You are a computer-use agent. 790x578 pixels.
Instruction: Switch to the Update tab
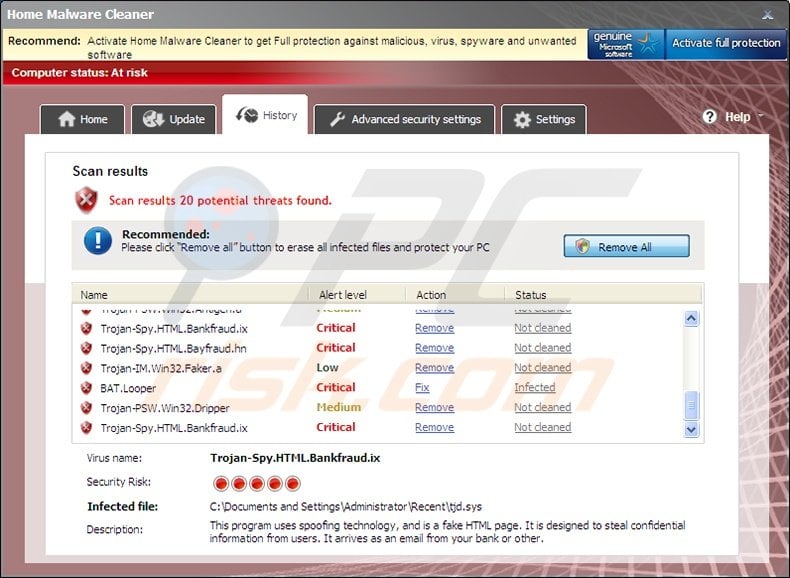174,119
